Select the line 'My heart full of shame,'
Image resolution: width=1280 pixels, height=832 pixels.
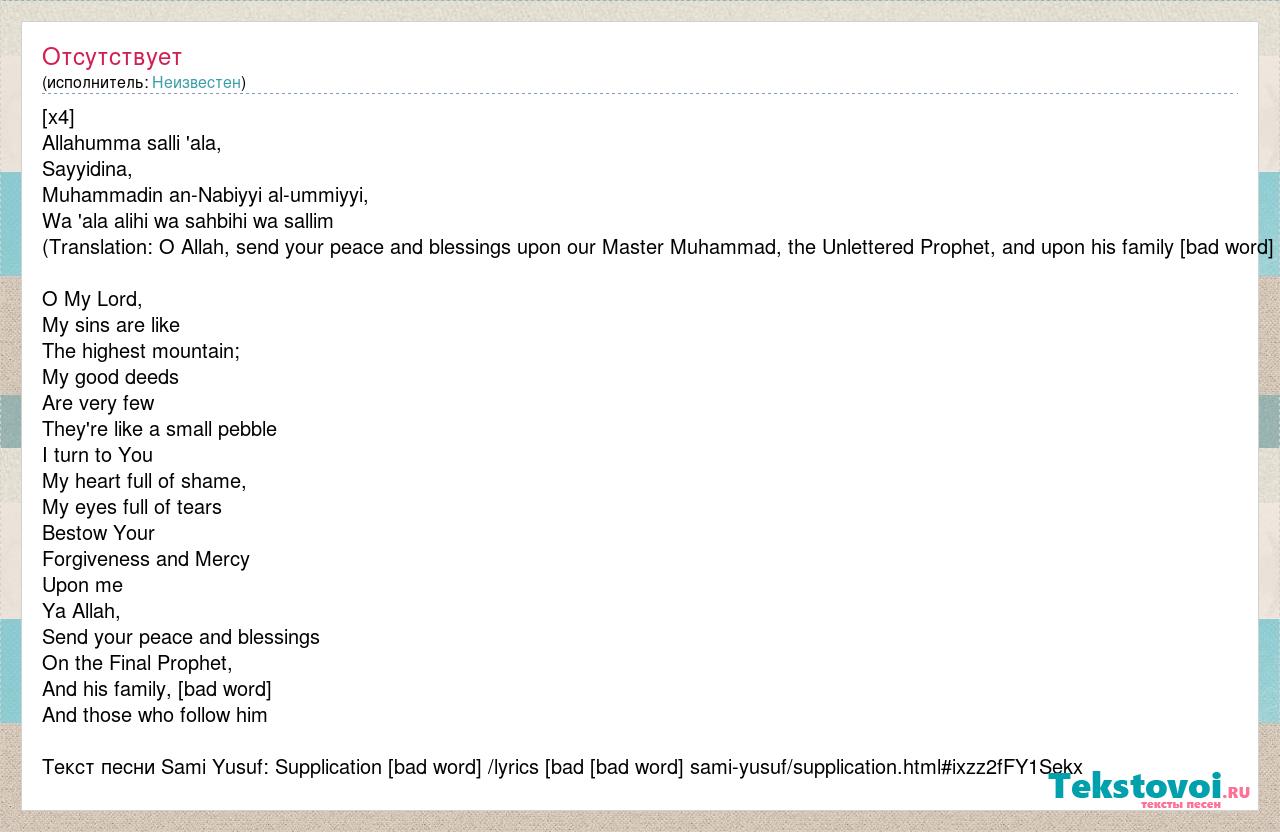pyautogui.click(x=144, y=481)
